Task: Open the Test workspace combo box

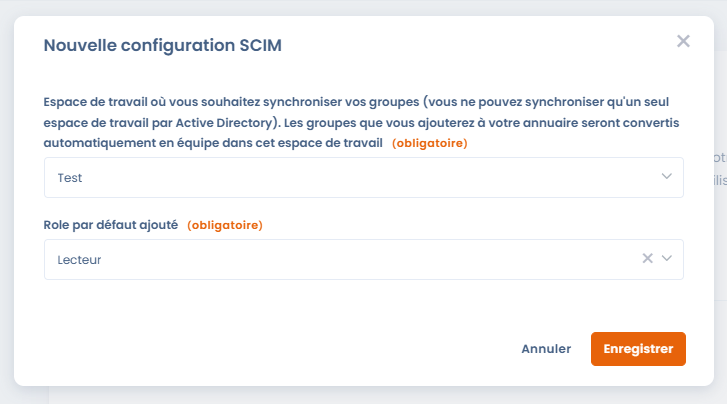Action: (340, 177)
